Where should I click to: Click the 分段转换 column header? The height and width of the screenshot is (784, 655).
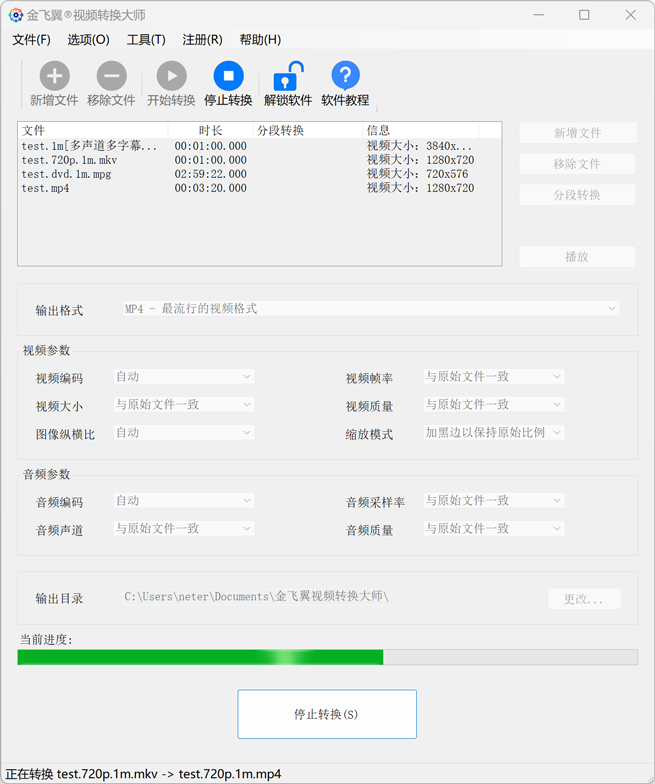[x=308, y=130]
